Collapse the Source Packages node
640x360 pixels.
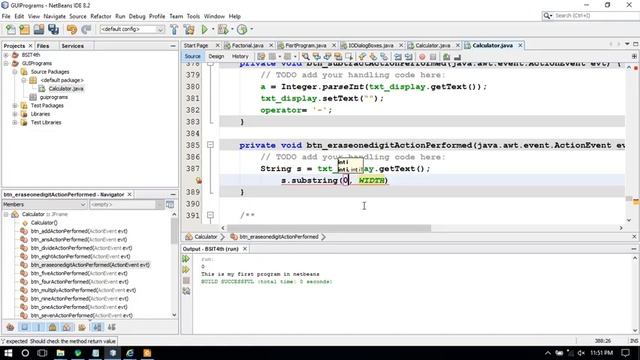15,72
